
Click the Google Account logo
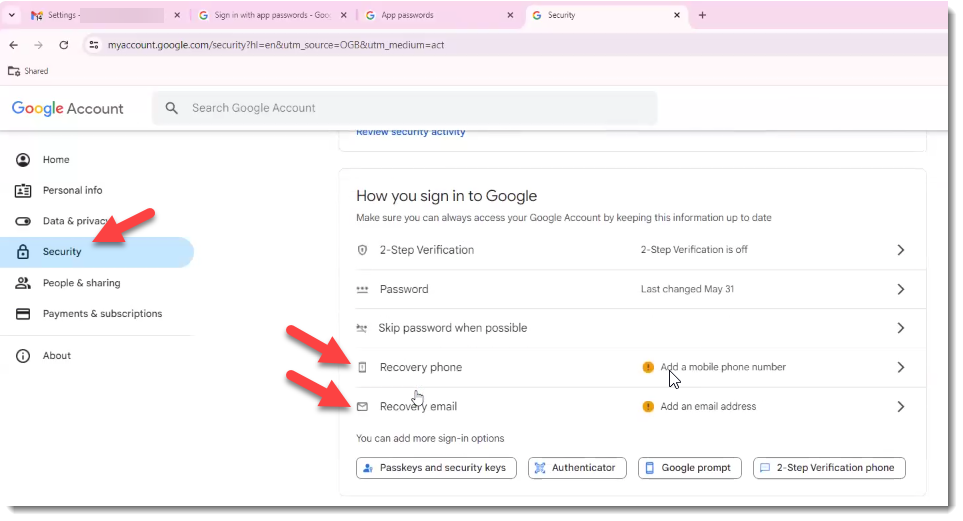[x=68, y=108]
